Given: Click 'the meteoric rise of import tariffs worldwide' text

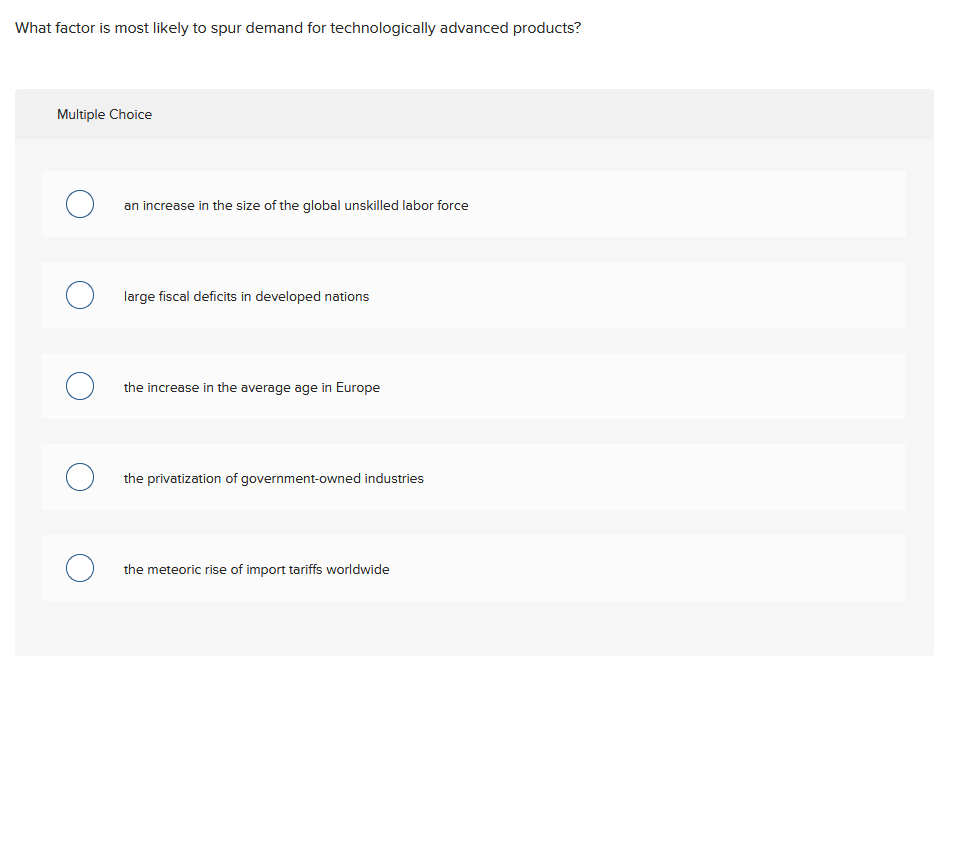Looking at the screenshot, I should pos(257,570).
